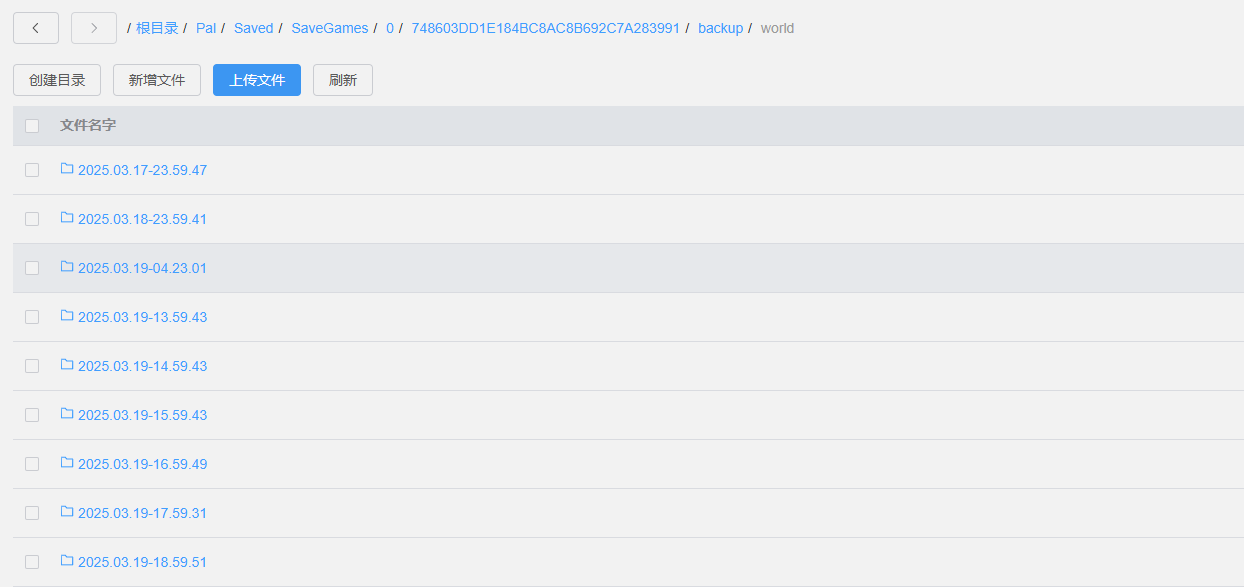1244x587 pixels.
Task: Navigate to Pal in breadcrumb
Action: pos(206,28)
